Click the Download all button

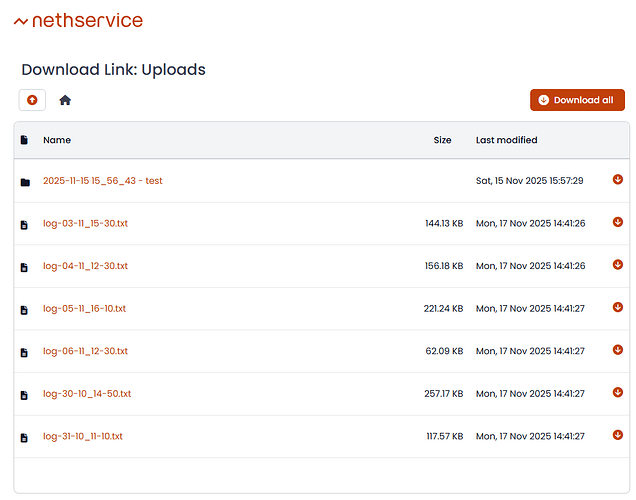(x=577, y=100)
